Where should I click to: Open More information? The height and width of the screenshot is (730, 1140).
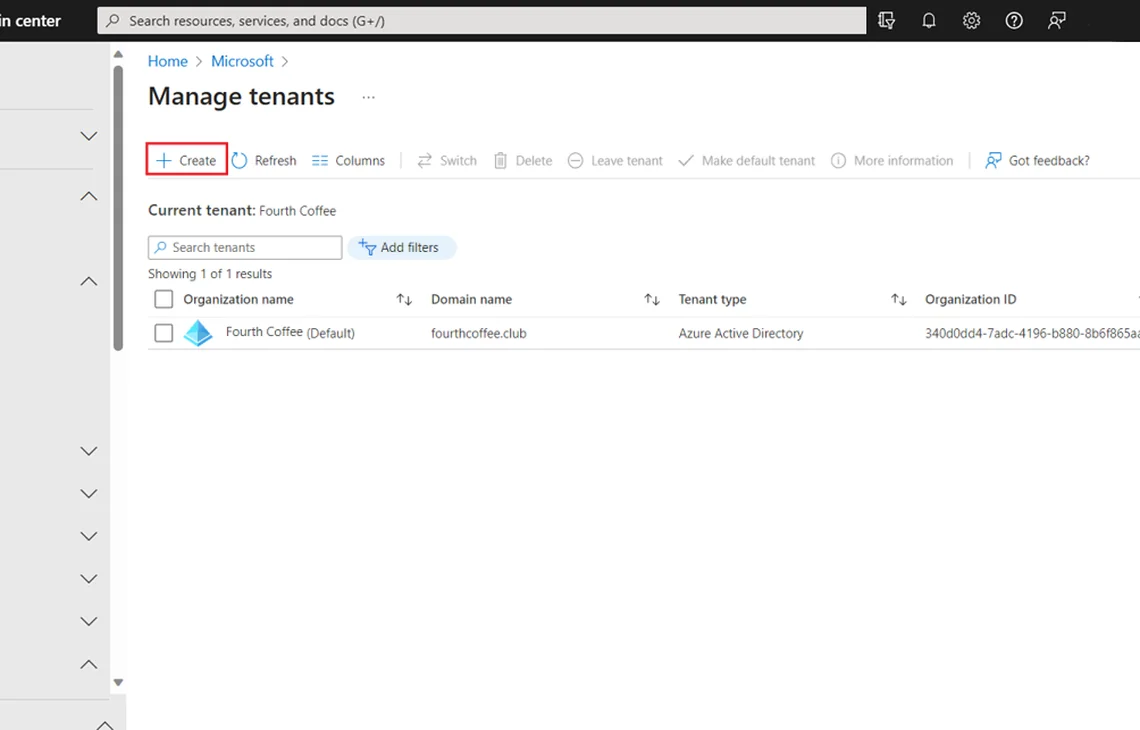point(892,160)
